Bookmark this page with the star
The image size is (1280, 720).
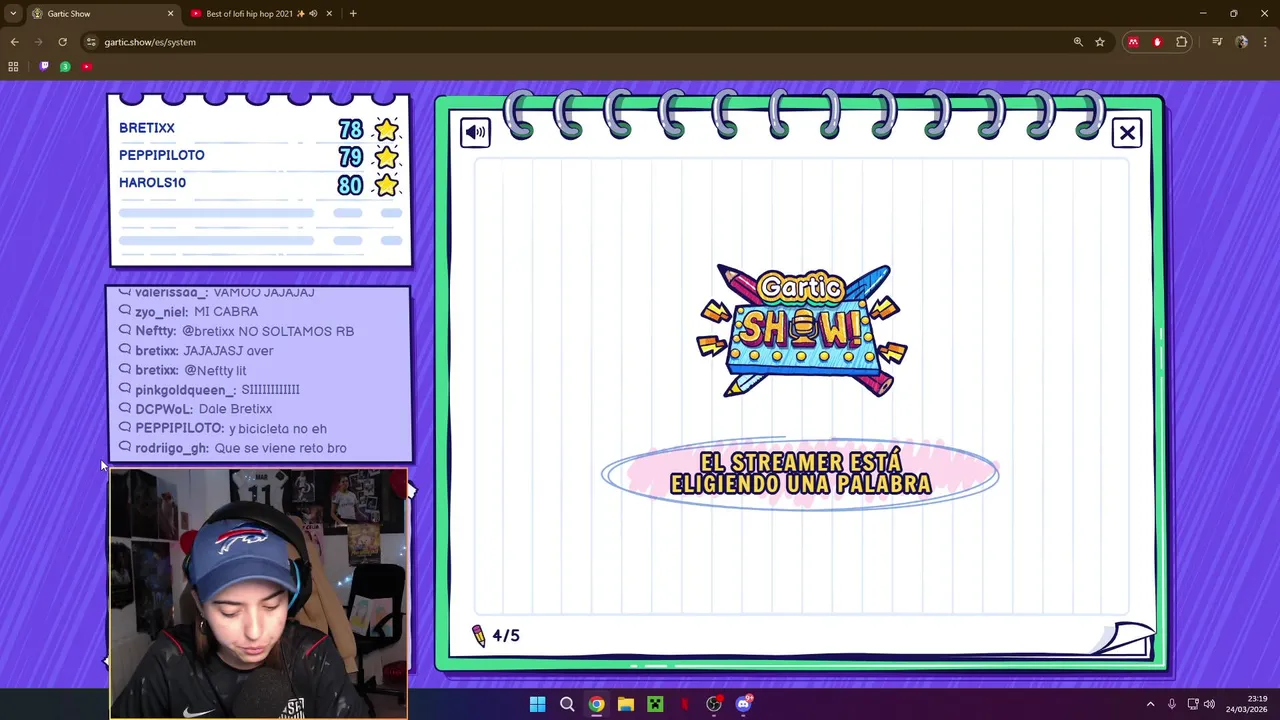1100,42
